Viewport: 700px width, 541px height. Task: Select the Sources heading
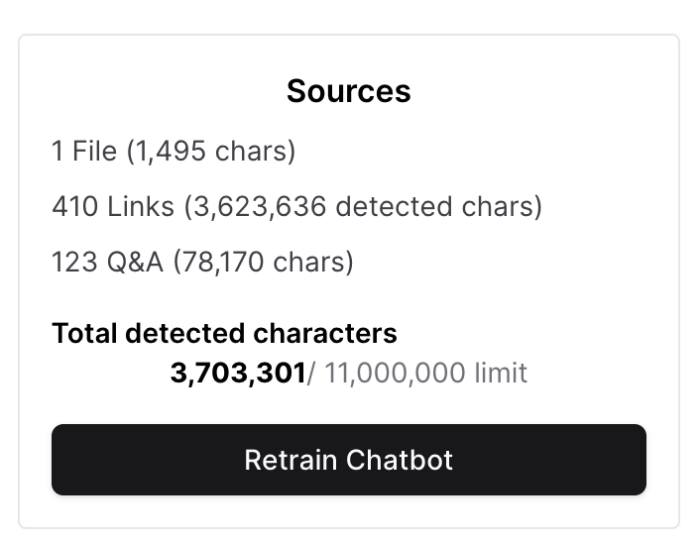tap(349, 91)
